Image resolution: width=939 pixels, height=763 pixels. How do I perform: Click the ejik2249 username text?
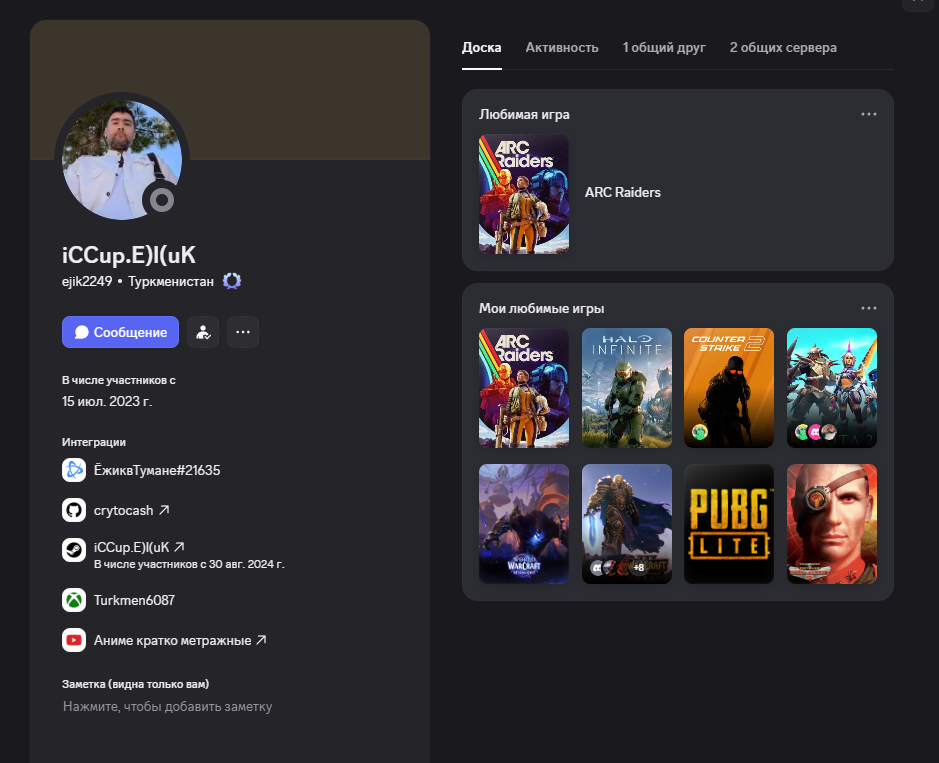(x=87, y=281)
